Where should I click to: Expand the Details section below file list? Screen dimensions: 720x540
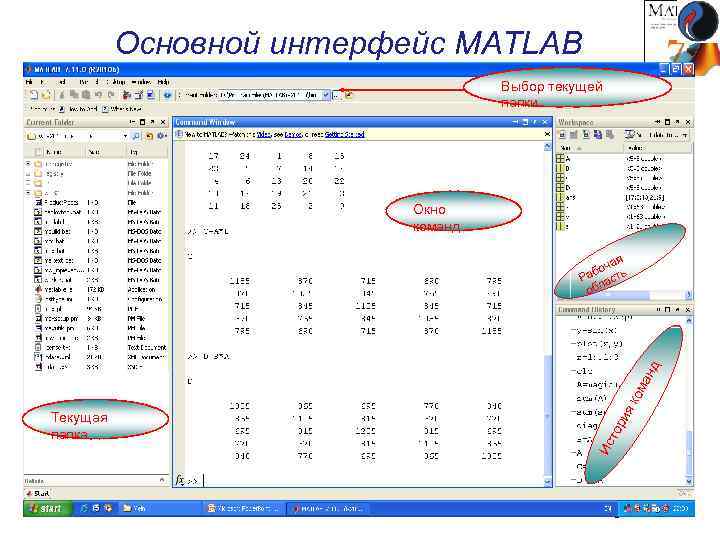[162, 480]
